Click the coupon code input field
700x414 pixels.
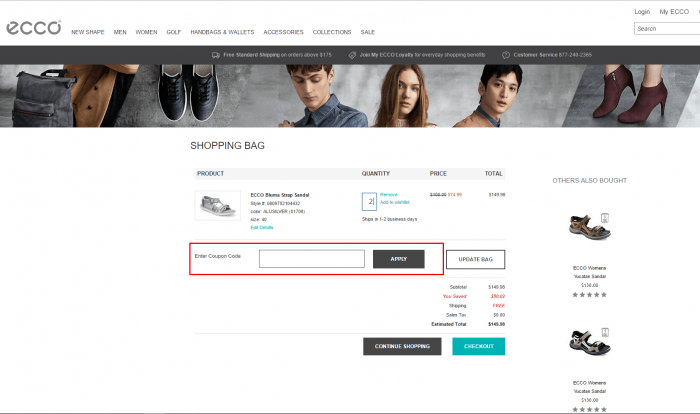[x=312, y=259]
